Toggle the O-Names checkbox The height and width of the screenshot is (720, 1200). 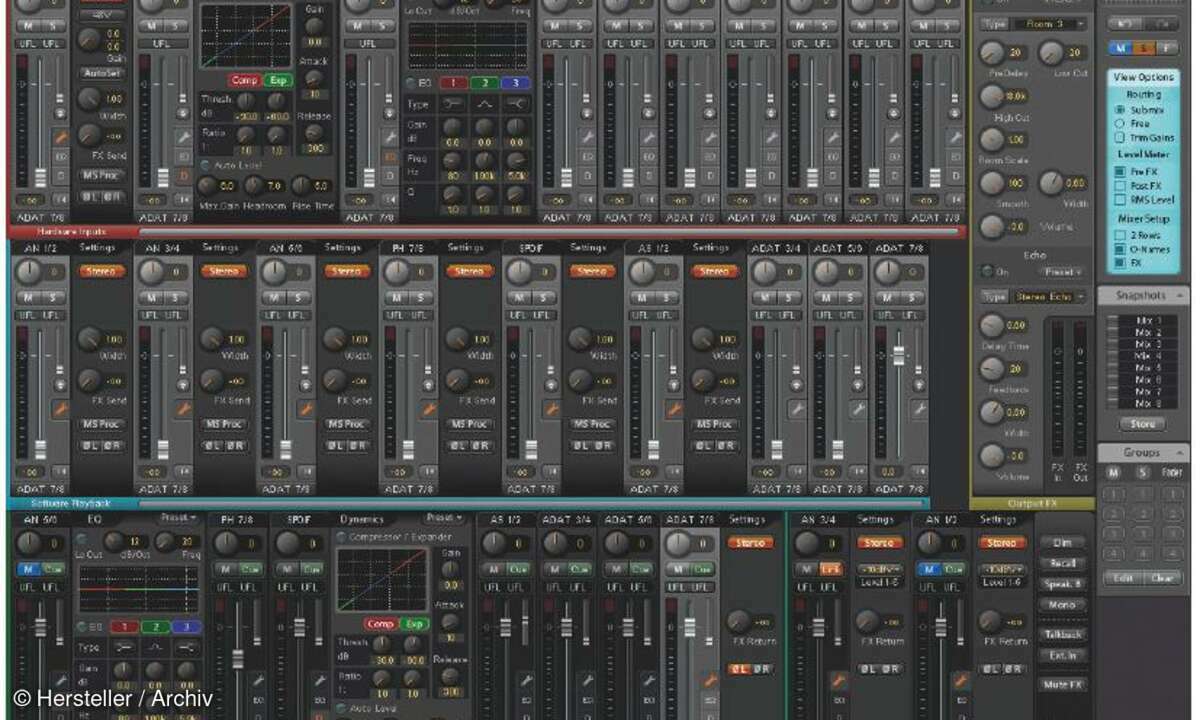tap(1120, 249)
